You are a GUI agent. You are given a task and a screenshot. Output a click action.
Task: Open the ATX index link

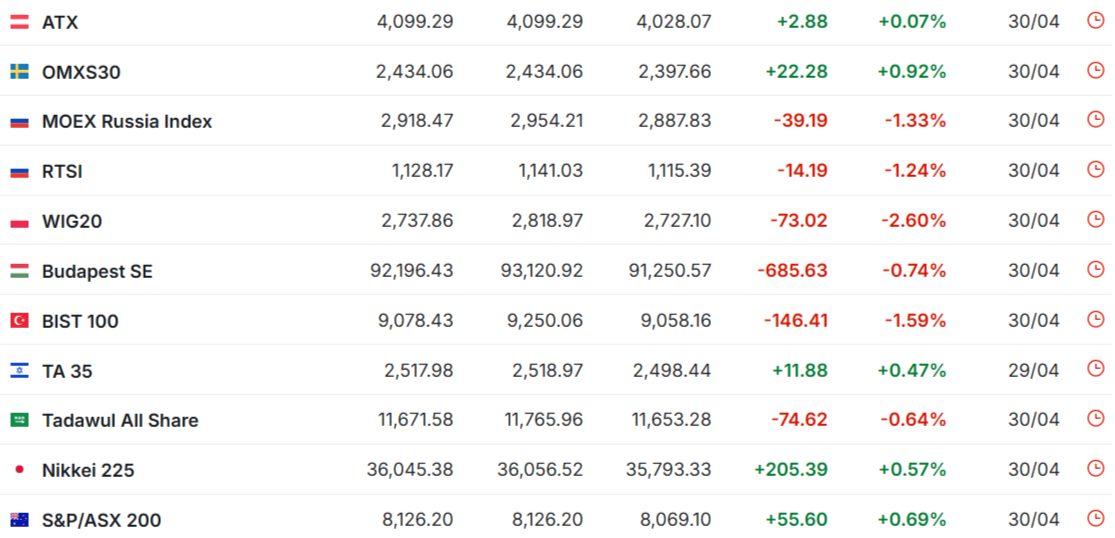point(60,23)
